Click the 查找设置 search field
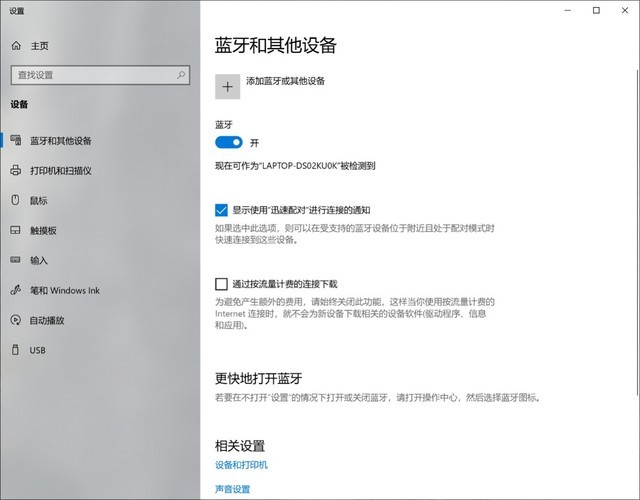640x500 pixels. pos(100,75)
